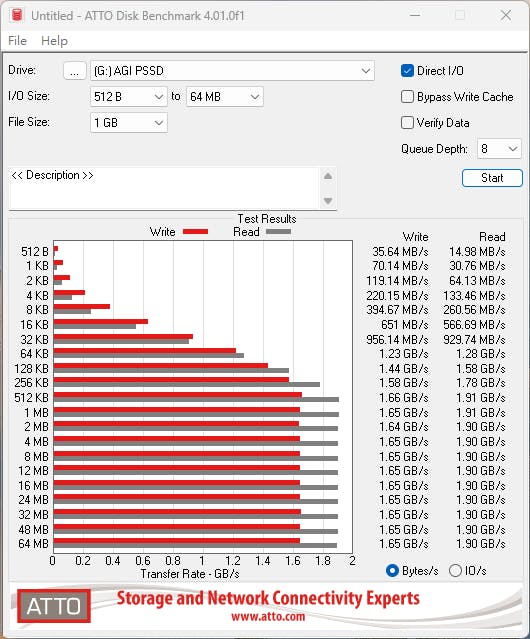
Task: Click the 1.28 GB/s read value
Action: 481,354
